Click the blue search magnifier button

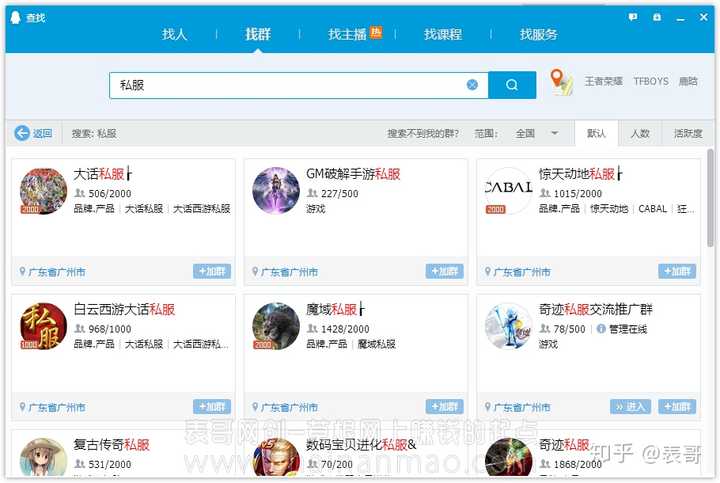tap(512, 85)
